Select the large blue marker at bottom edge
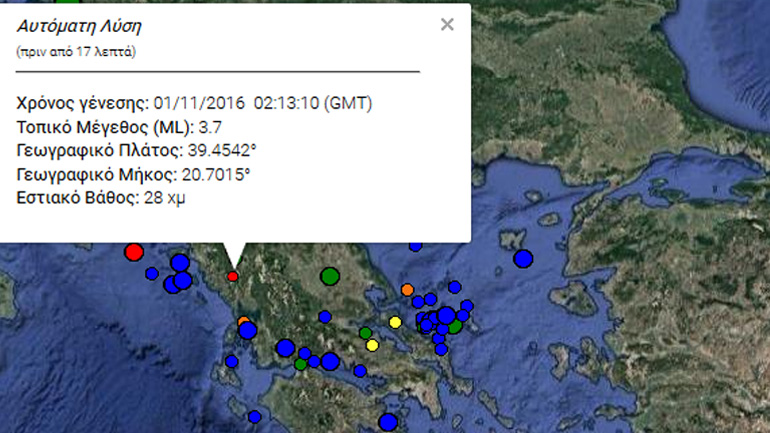 click(x=388, y=423)
